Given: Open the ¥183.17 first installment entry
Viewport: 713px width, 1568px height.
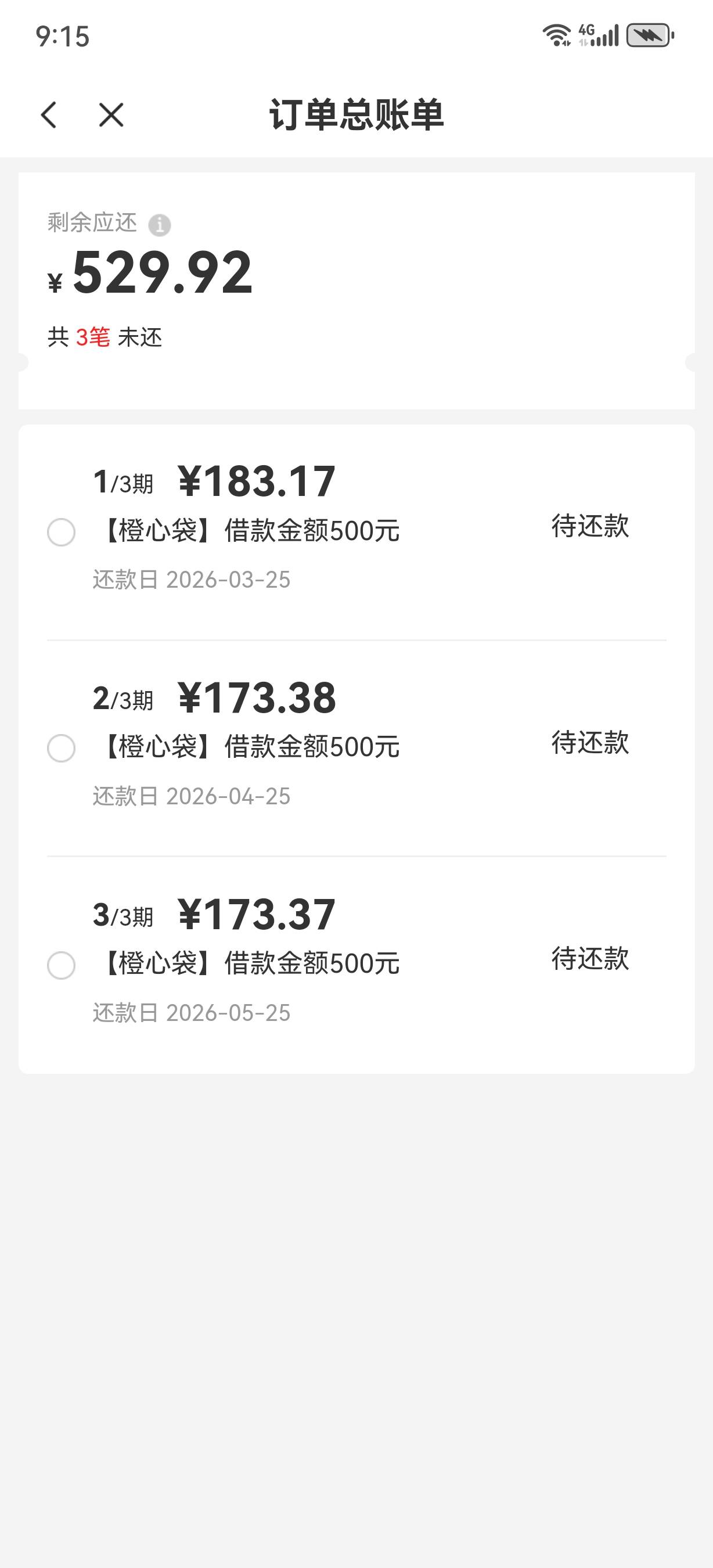Looking at the screenshot, I should click(x=256, y=482).
